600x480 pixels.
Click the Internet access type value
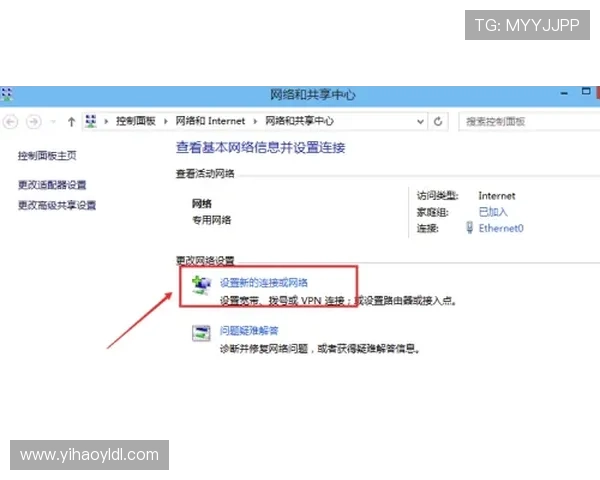pyautogui.click(x=497, y=196)
